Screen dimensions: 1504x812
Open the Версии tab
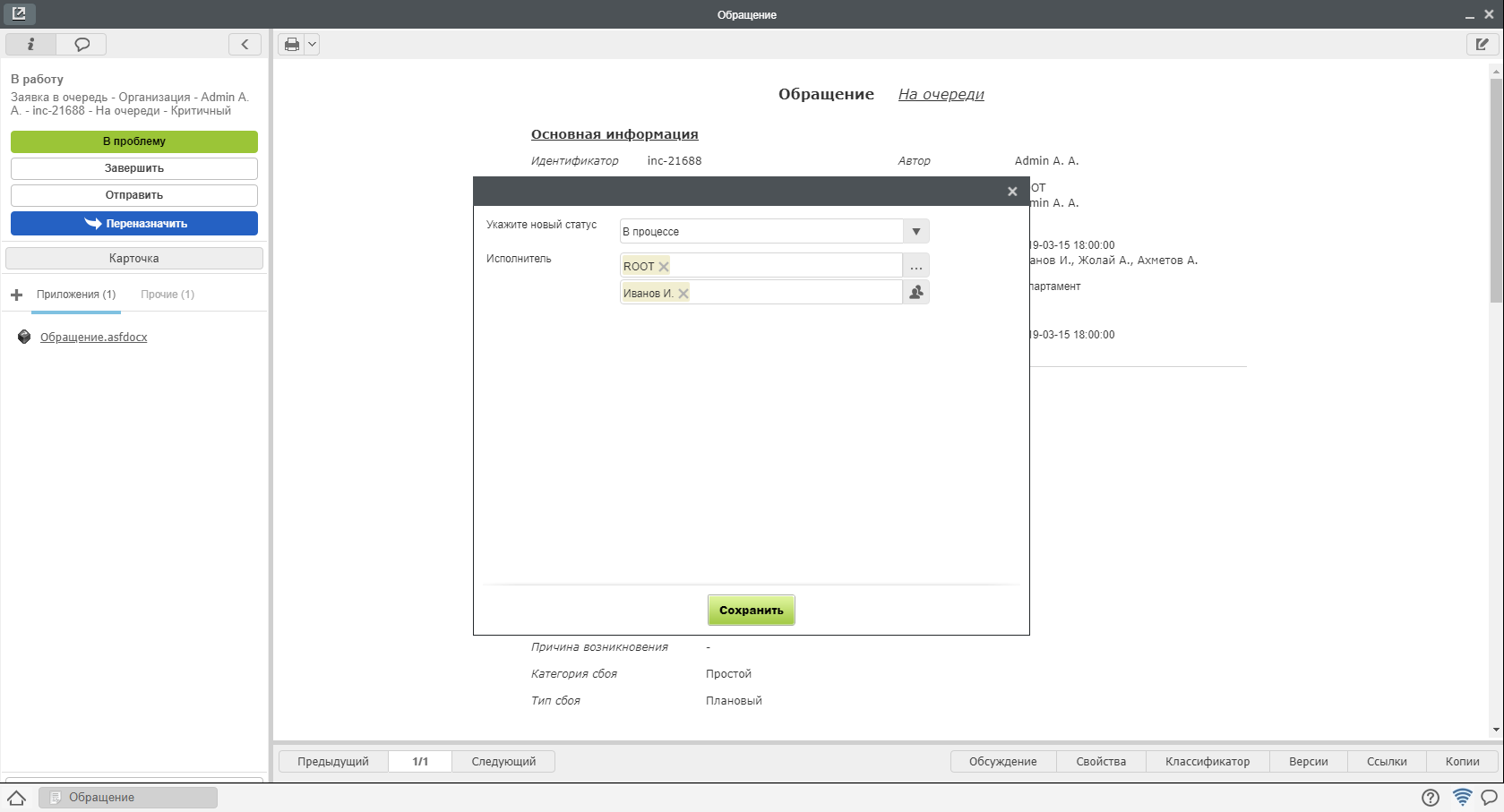[1309, 762]
